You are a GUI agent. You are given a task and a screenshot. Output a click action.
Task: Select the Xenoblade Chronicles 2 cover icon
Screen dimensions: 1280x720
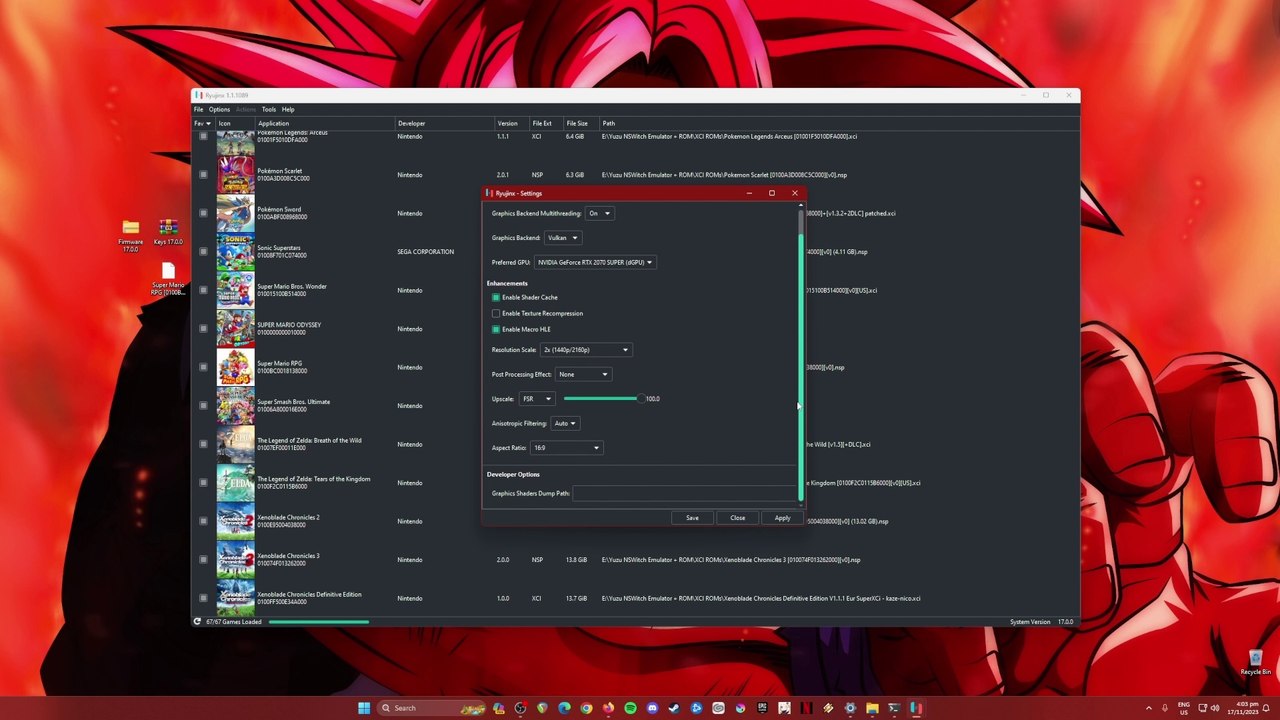[235, 521]
